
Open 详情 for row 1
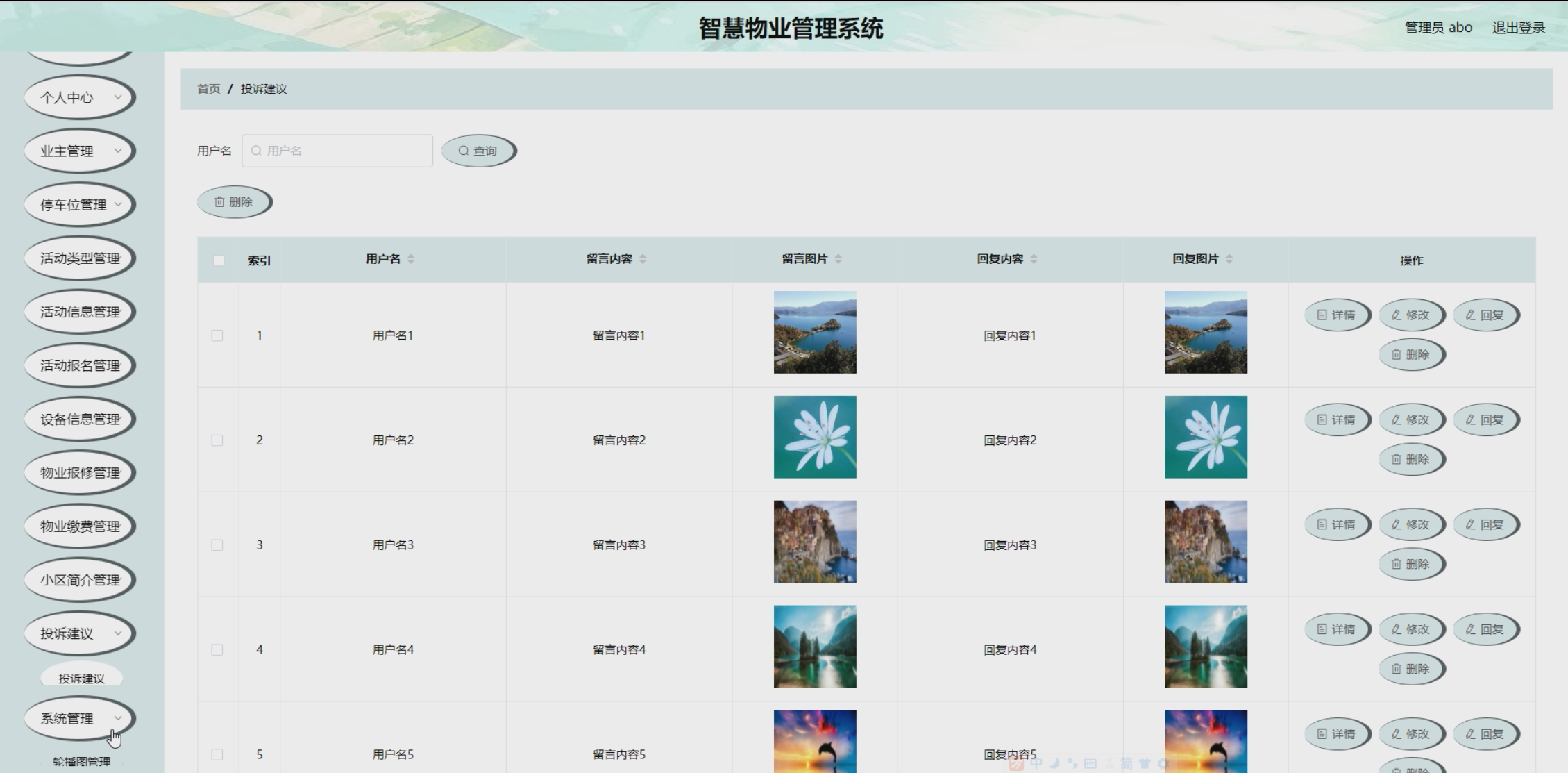coord(1337,315)
